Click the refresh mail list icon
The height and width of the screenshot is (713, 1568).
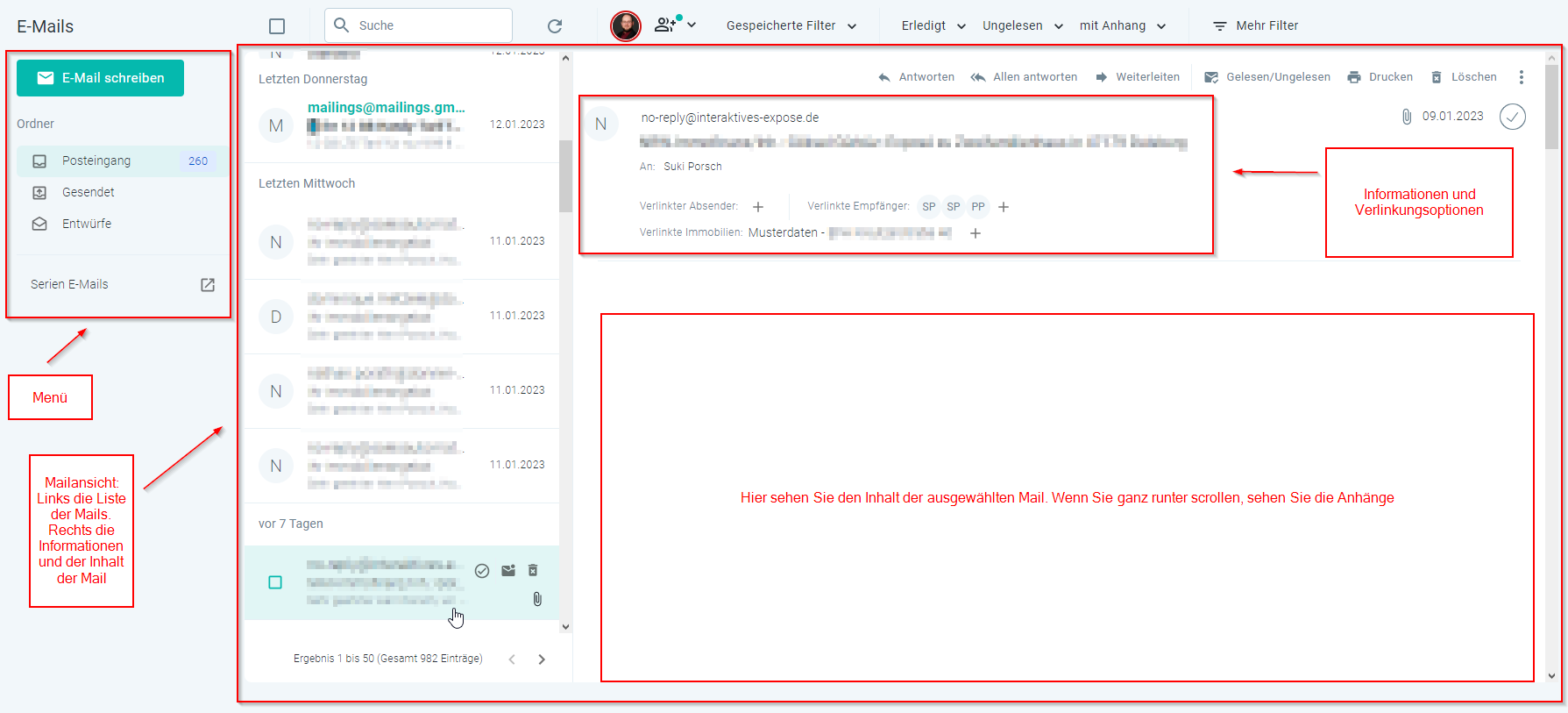554,26
